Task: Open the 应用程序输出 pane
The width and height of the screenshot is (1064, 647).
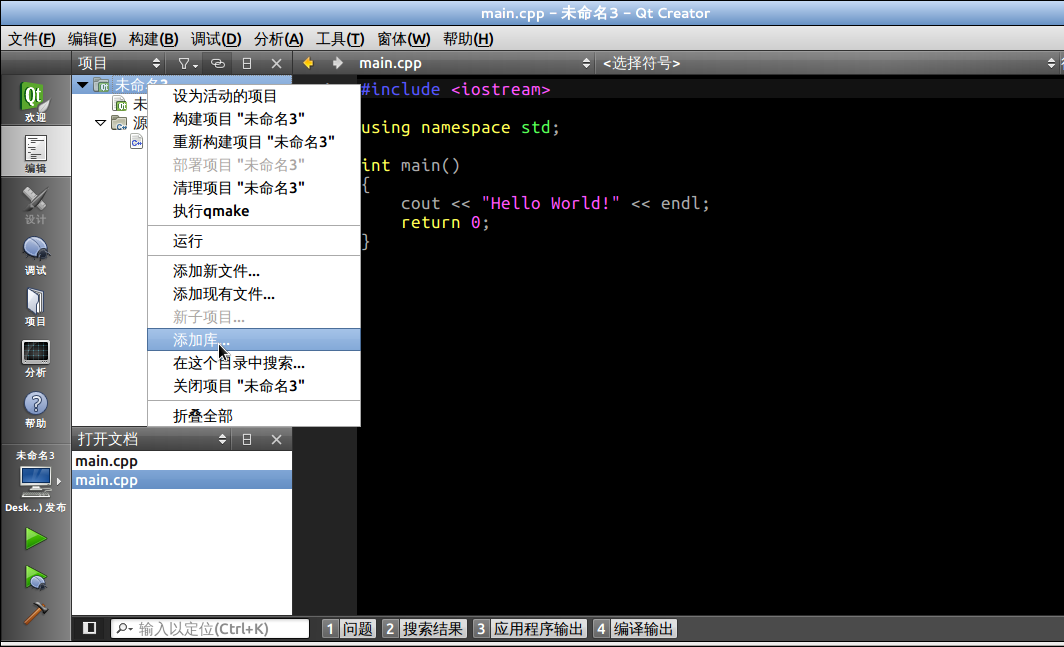Action: tap(529, 629)
